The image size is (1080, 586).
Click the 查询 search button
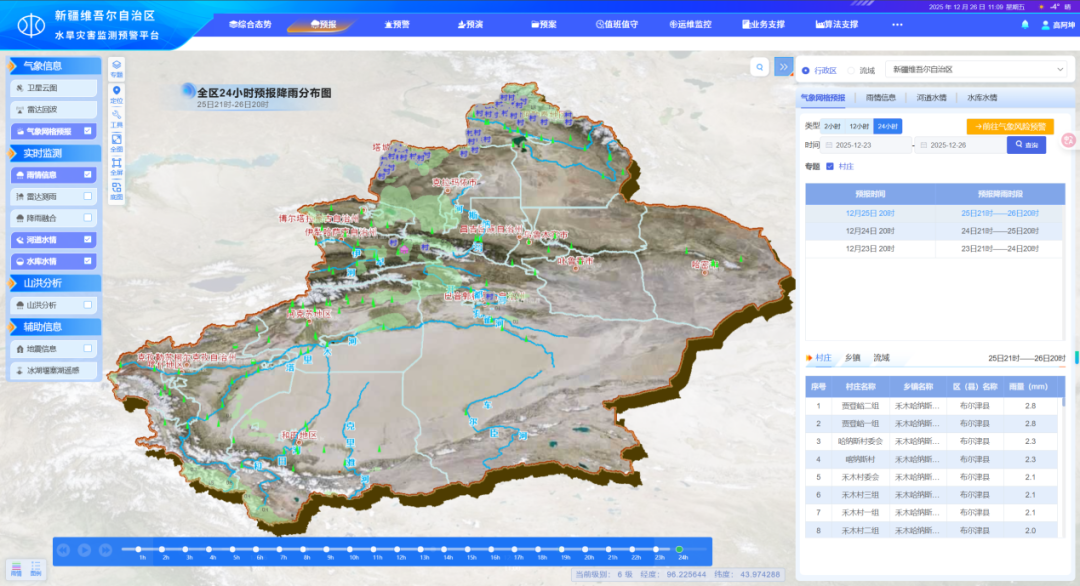(x=1026, y=145)
